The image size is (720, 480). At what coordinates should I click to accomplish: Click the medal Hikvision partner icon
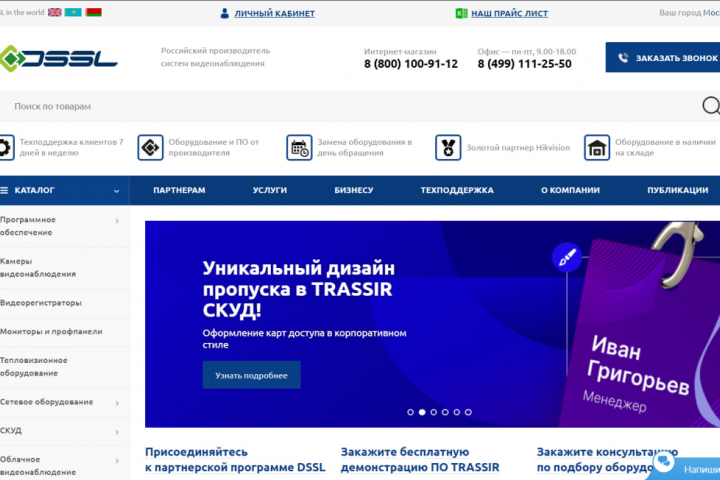[x=448, y=147]
